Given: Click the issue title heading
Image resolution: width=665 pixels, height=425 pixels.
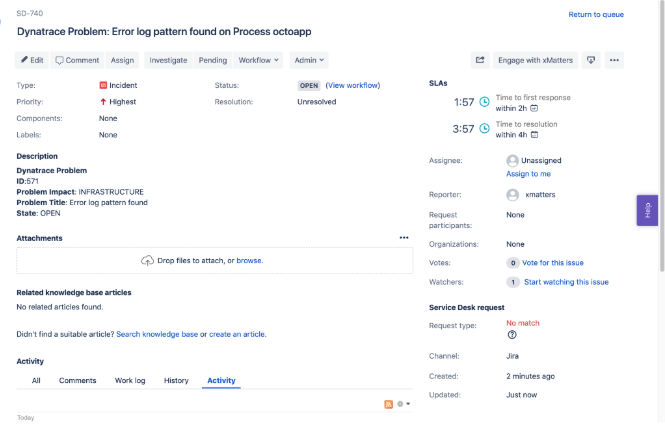Looking at the screenshot, I should (x=164, y=32).
